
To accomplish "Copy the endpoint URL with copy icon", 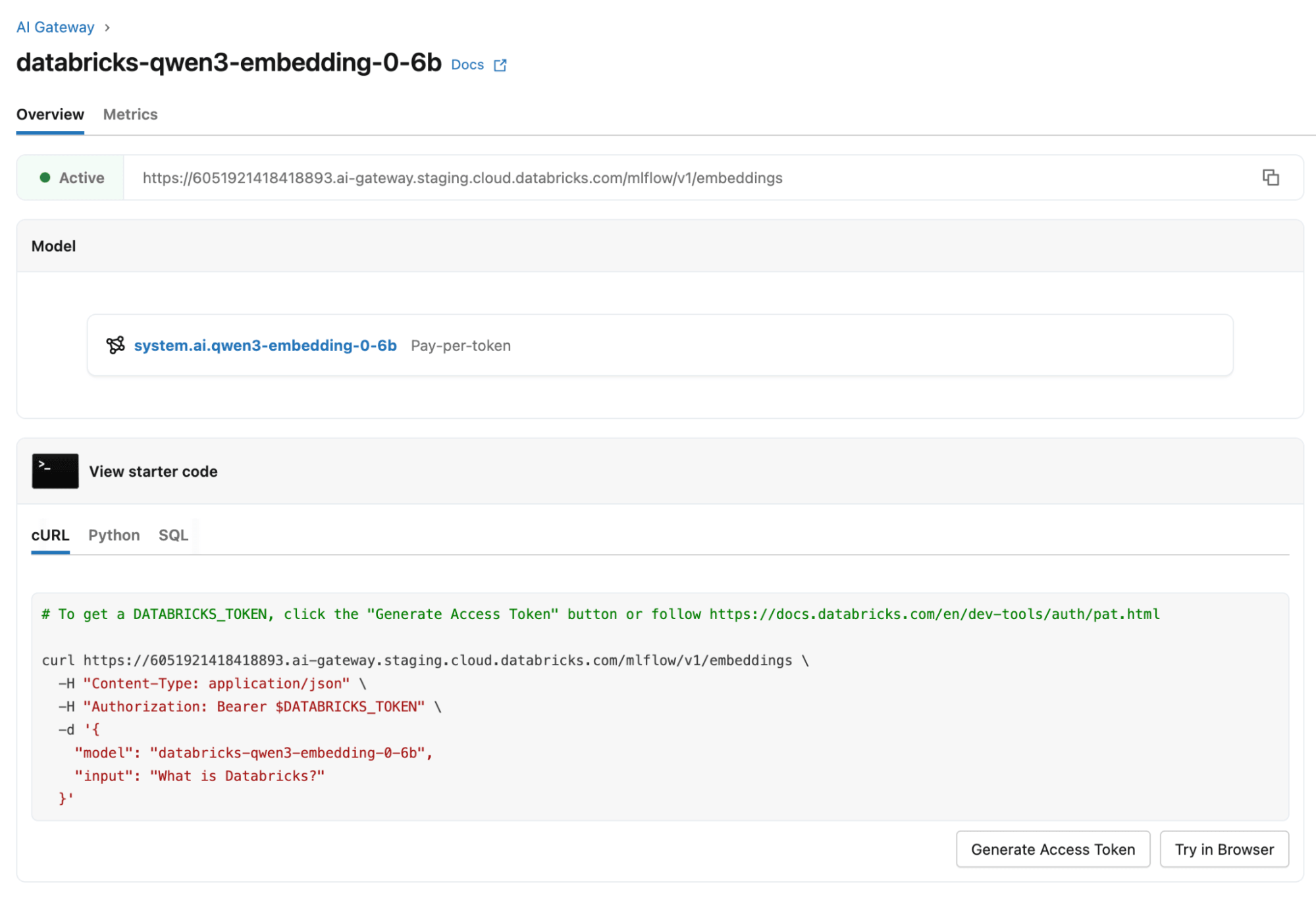I will (1270, 178).
